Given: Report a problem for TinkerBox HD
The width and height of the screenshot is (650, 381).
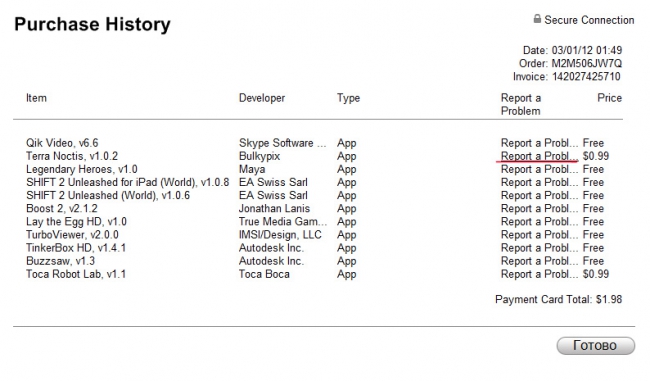Looking at the screenshot, I should coord(539,248).
